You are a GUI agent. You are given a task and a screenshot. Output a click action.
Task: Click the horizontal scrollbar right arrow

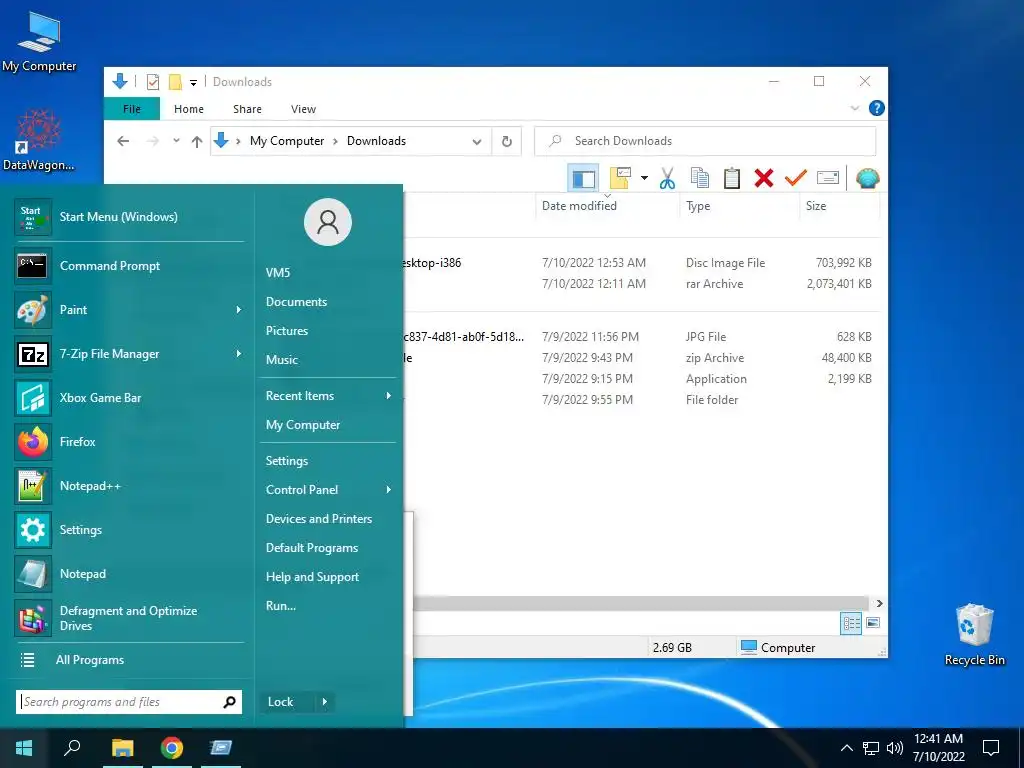point(879,603)
